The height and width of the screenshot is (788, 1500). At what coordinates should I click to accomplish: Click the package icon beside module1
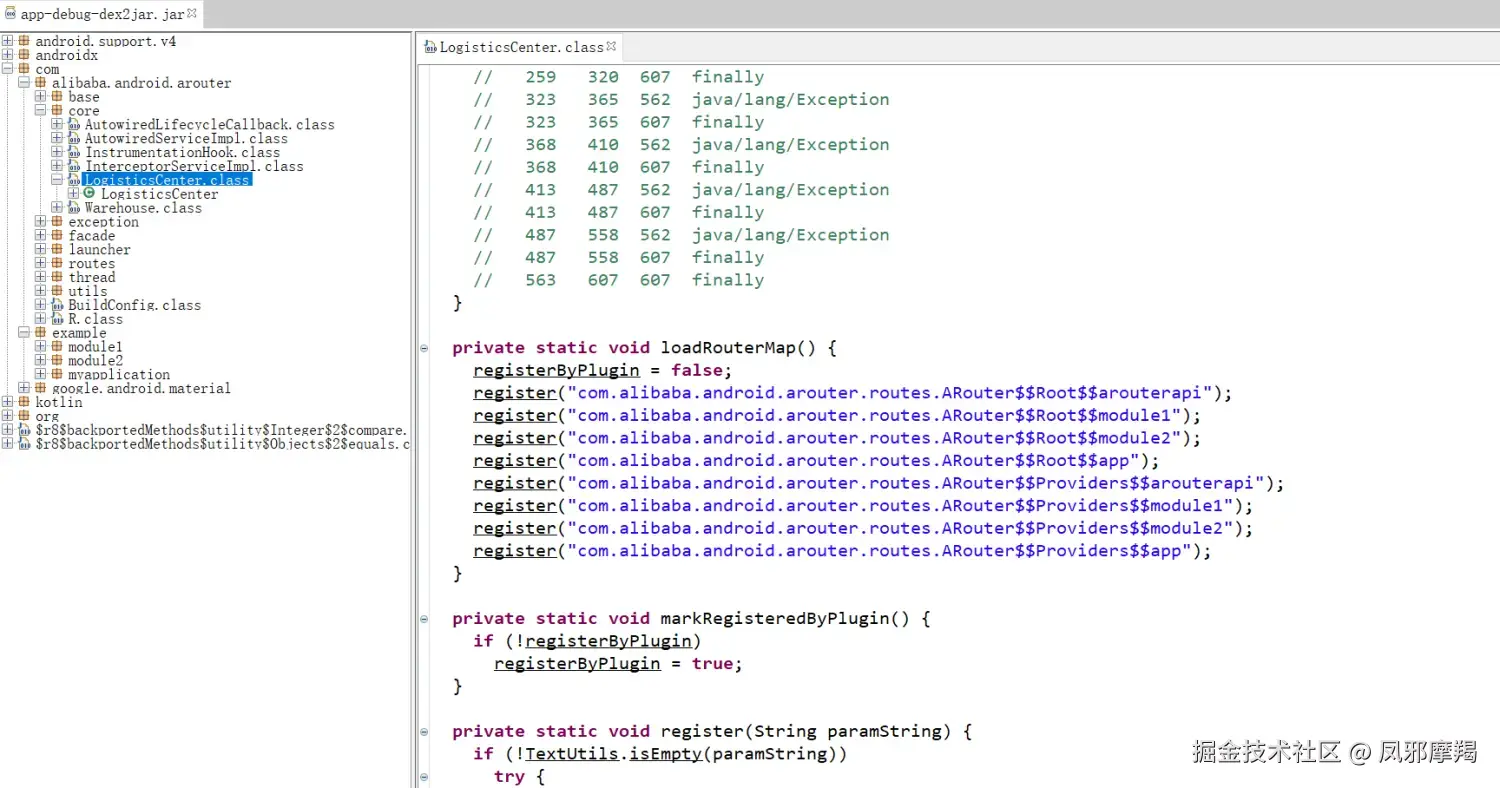(57, 347)
